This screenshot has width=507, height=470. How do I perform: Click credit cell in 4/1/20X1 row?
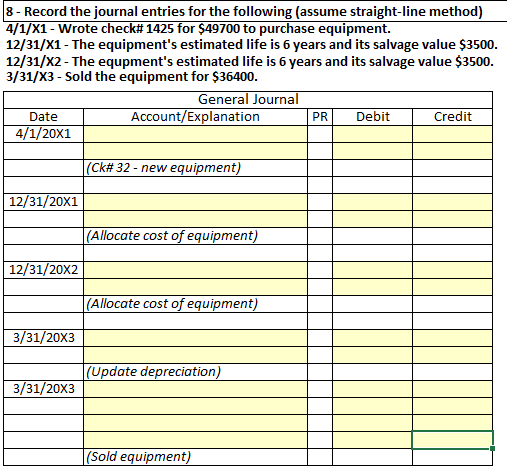click(x=452, y=134)
